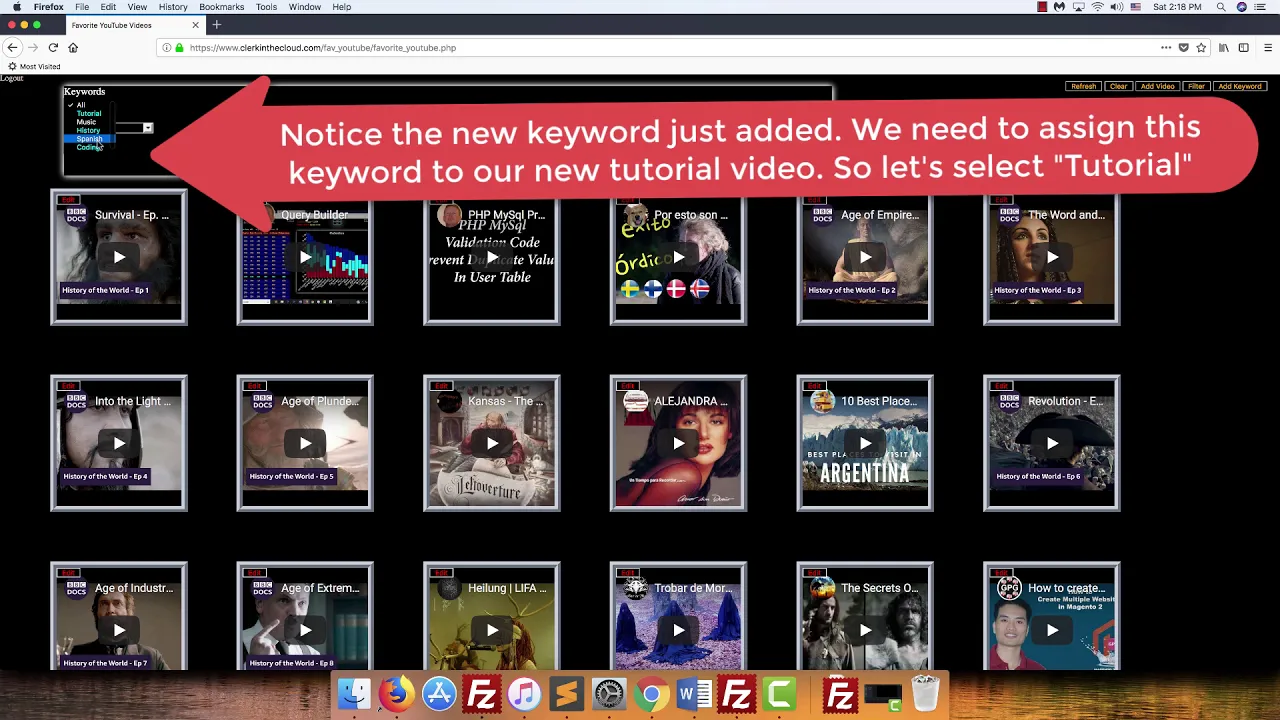Open the Tools menu
This screenshot has height=720, width=1280.
click(266, 7)
